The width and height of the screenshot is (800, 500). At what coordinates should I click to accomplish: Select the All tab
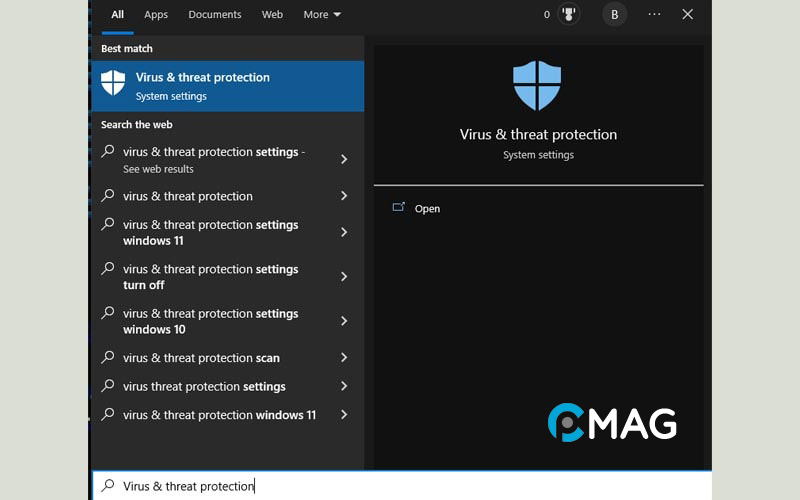[x=118, y=15]
